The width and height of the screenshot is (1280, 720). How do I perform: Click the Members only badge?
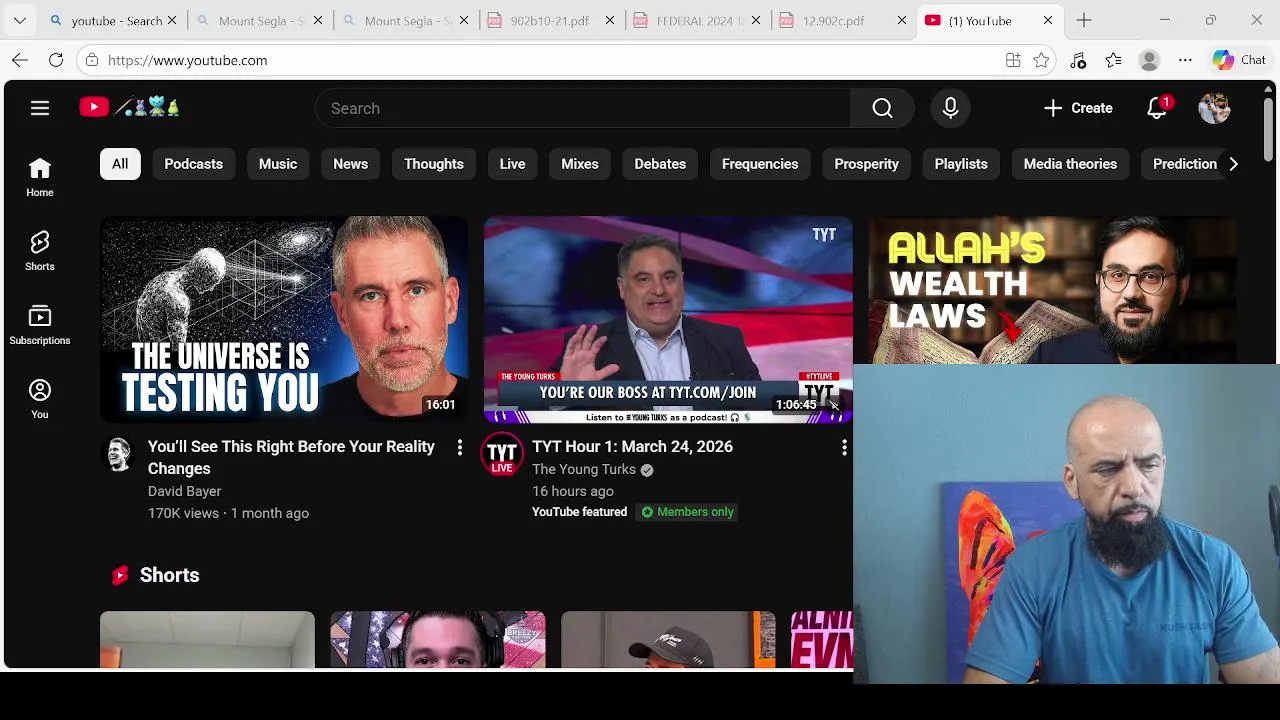pyautogui.click(x=687, y=512)
